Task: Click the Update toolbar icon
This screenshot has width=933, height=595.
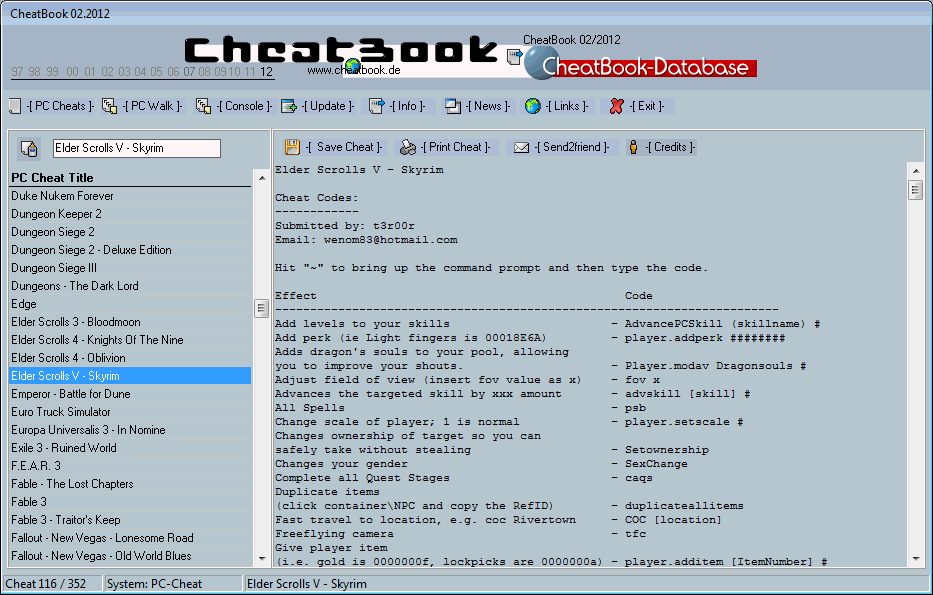Action: 289,107
